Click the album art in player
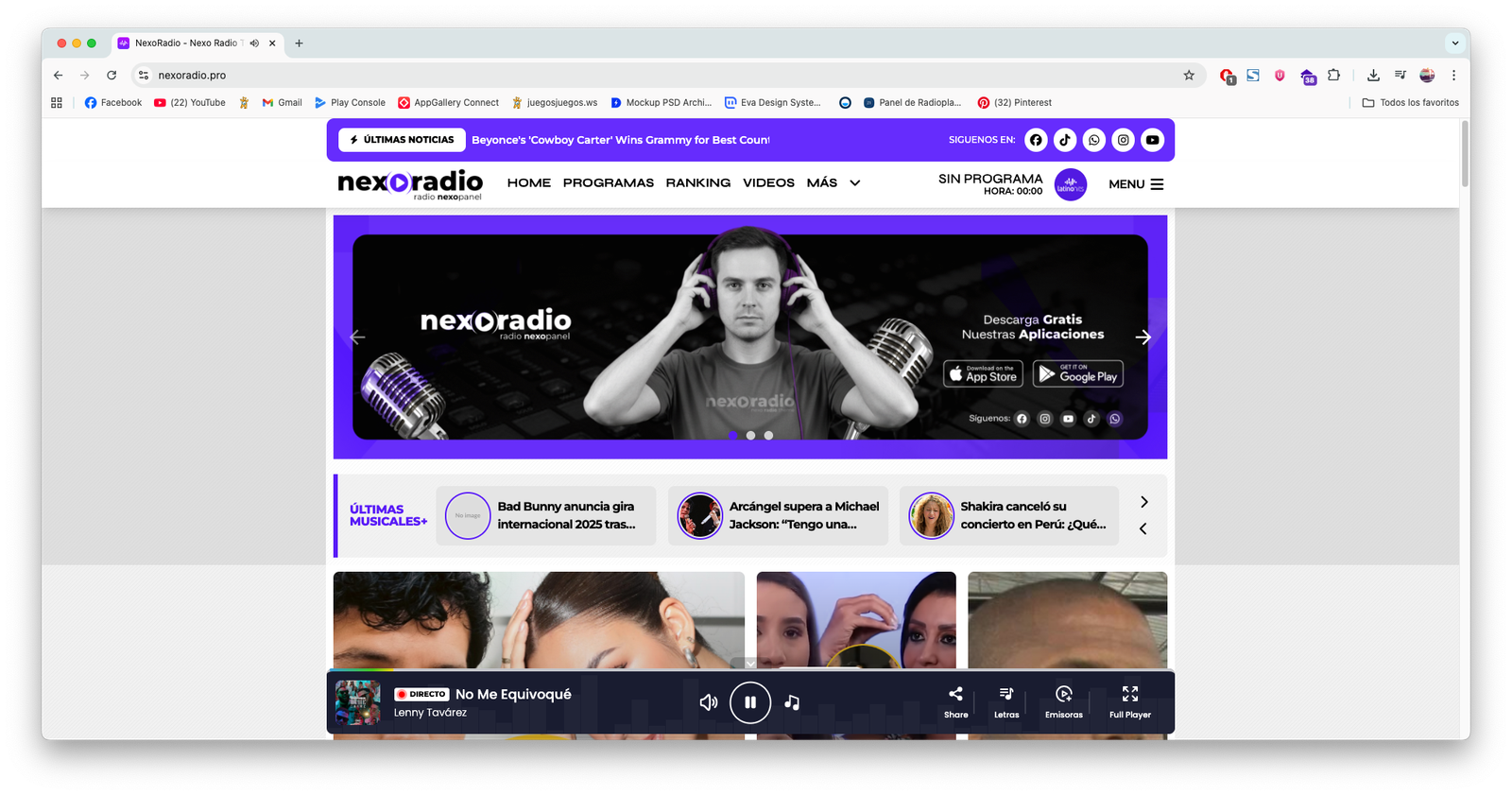 358,702
